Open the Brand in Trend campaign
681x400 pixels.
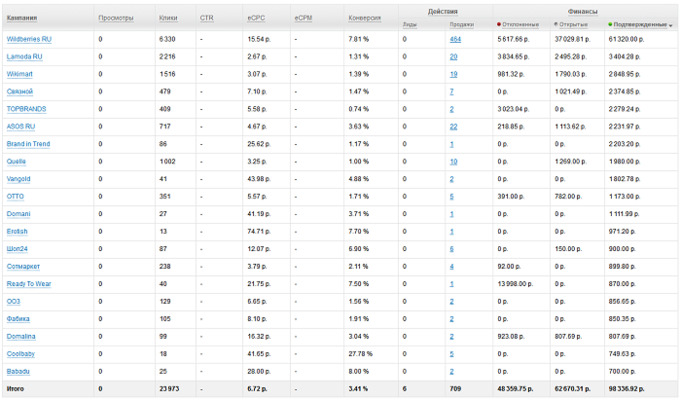(28, 144)
